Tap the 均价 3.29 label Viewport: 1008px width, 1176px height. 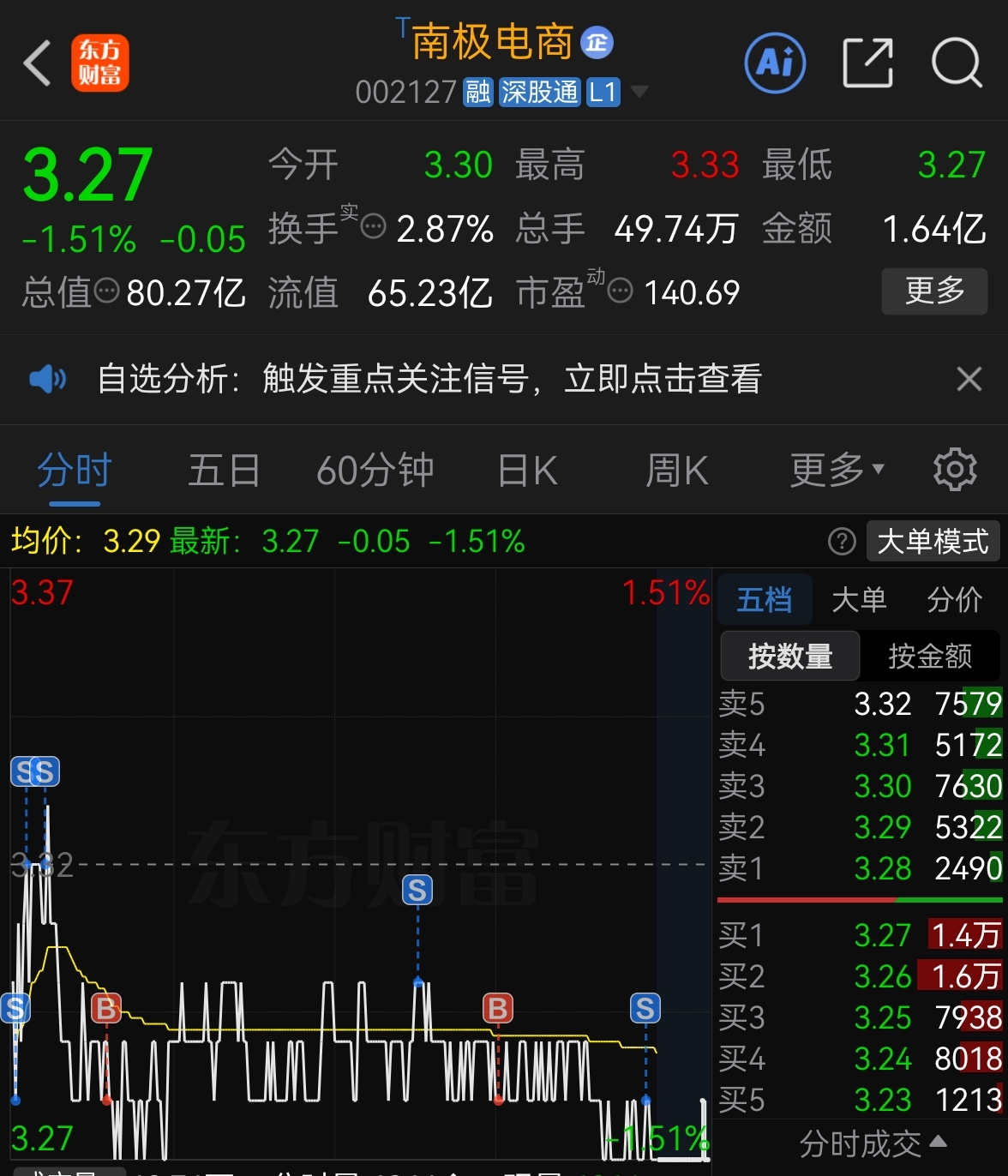86,541
